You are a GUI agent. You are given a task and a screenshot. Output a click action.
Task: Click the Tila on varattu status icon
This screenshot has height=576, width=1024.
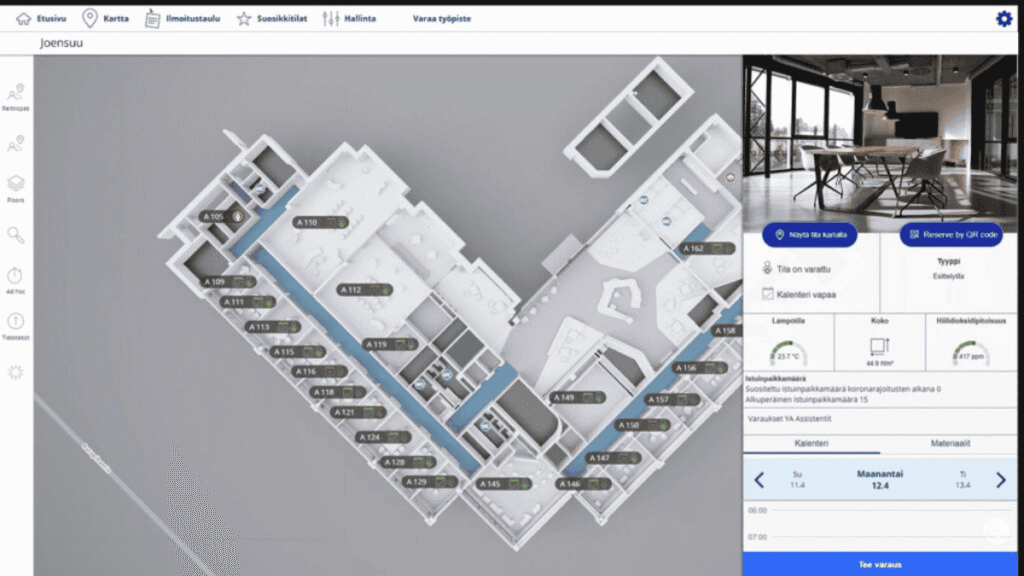pyautogui.click(x=767, y=268)
